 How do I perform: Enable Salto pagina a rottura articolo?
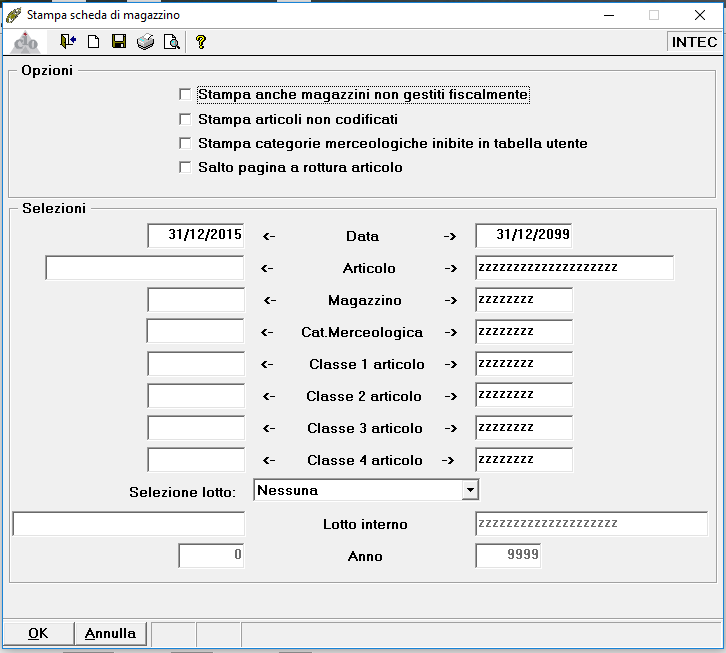(185, 167)
